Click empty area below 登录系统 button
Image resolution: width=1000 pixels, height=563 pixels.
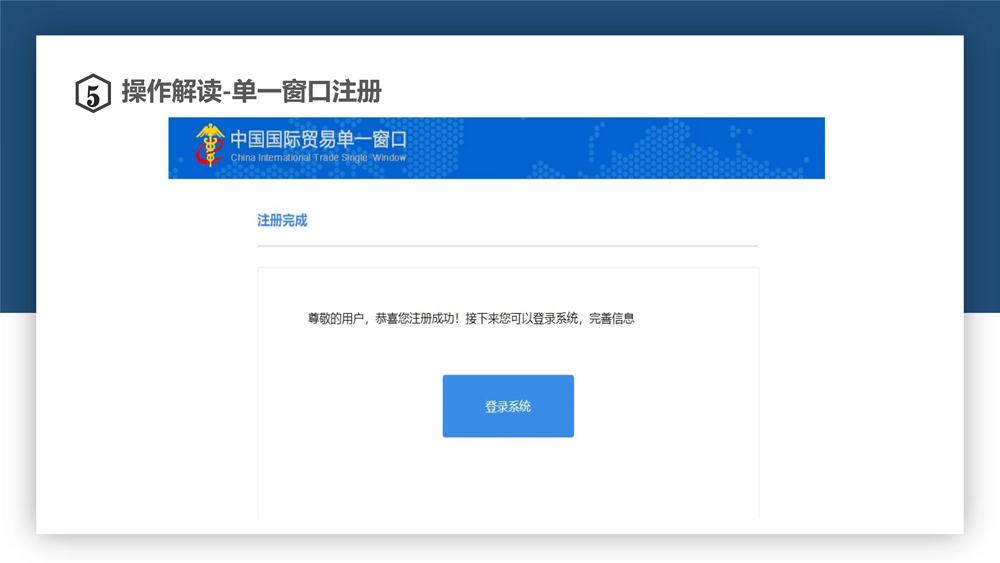click(x=508, y=480)
